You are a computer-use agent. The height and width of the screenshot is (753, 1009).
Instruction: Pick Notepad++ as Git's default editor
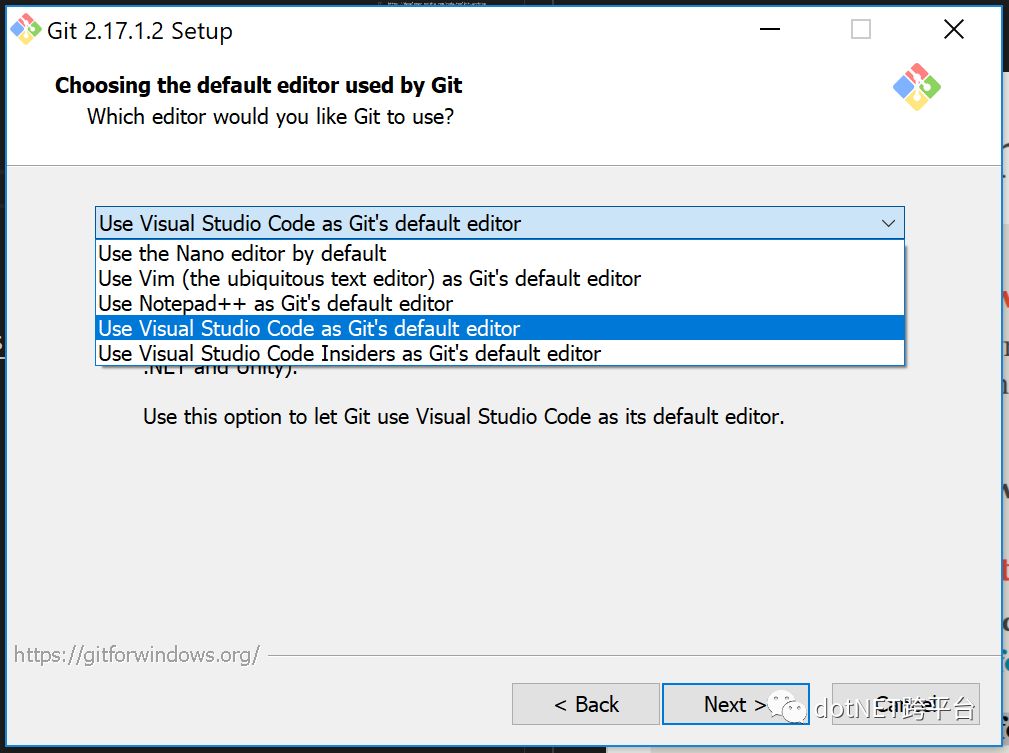(499, 303)
